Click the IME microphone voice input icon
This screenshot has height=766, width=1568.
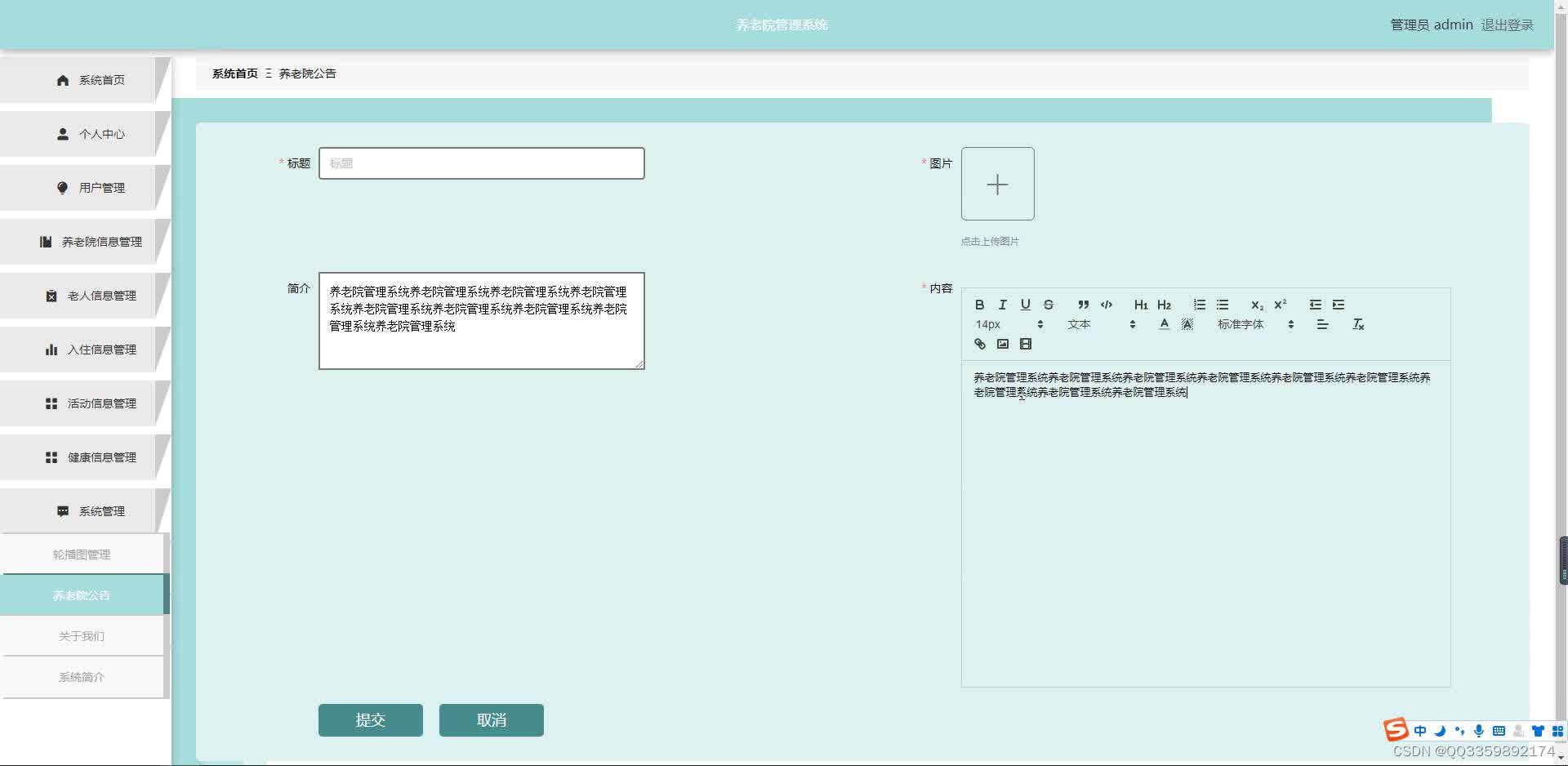[1479, 731]
